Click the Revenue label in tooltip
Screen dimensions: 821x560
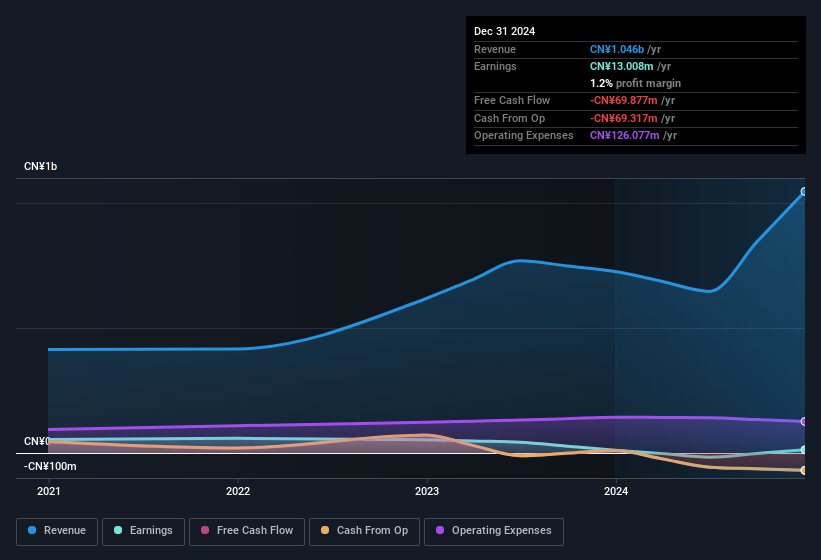click(495, 49)
